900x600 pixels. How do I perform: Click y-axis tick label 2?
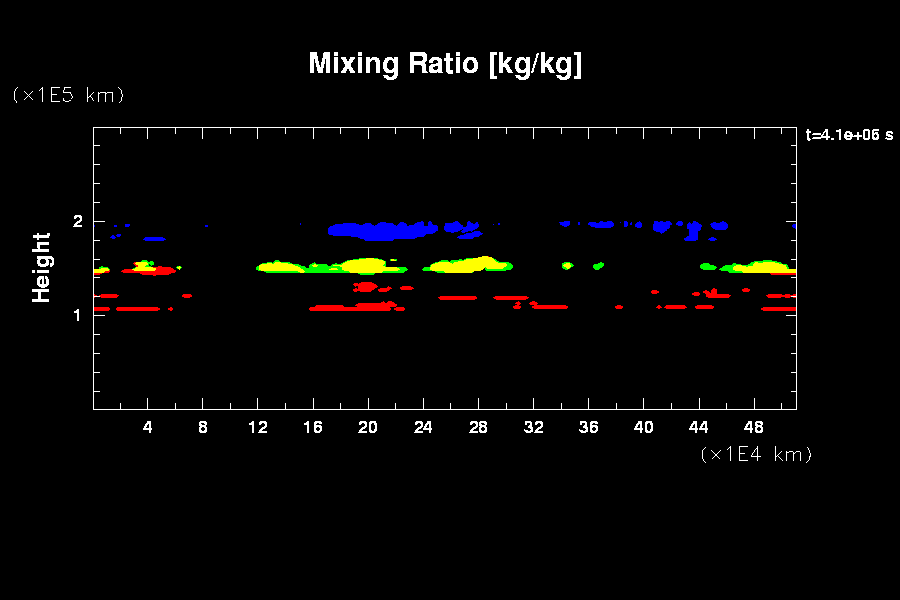click(x=78, y=222)
